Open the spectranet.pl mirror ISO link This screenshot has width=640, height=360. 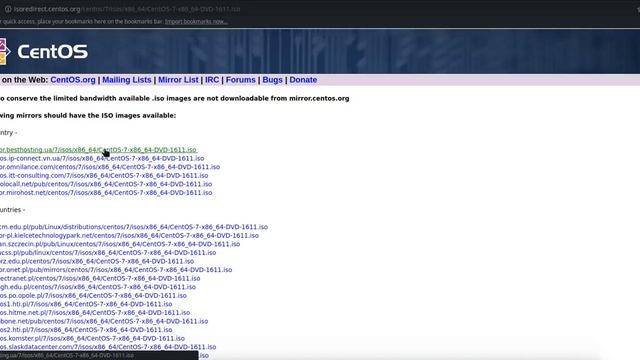[100, 278]
